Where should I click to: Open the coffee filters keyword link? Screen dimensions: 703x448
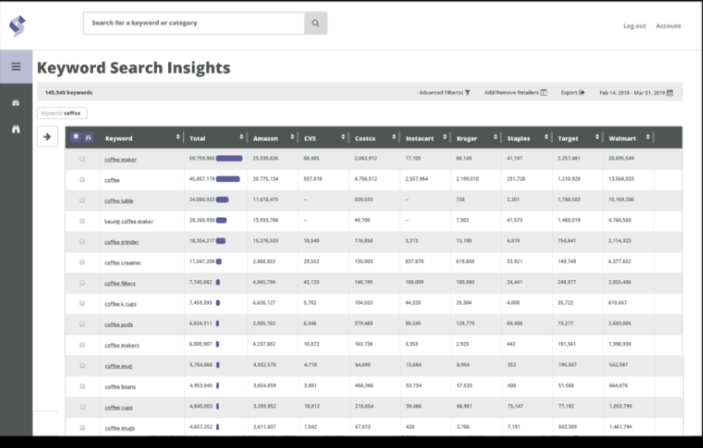tap(120, 283)
